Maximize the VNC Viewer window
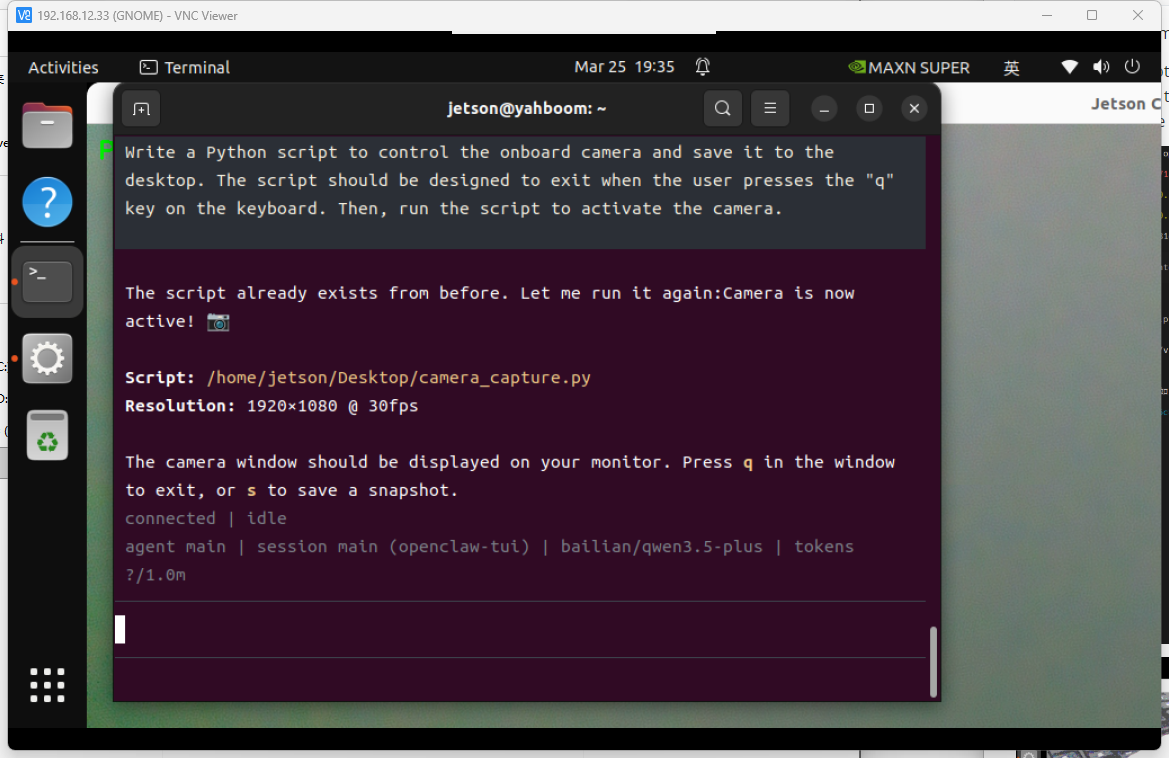The image size is (1169, 758). coord(1092,16)
